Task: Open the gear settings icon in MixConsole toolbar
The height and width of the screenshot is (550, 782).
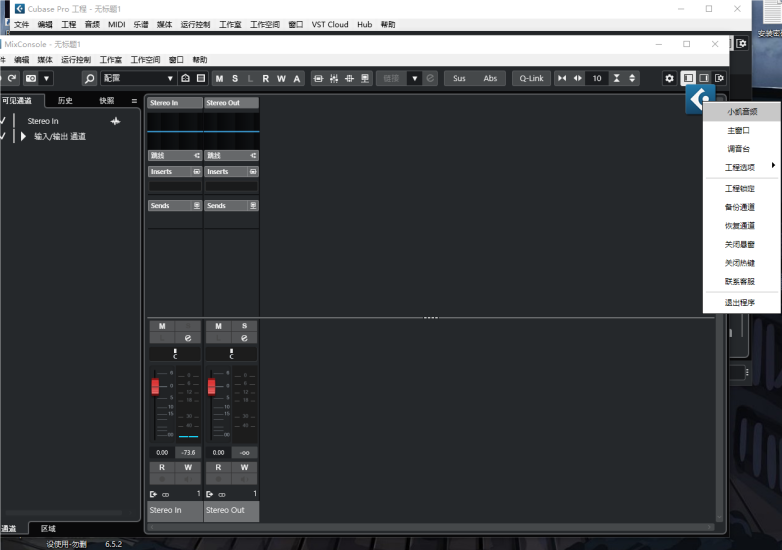Action: [669, 78]
